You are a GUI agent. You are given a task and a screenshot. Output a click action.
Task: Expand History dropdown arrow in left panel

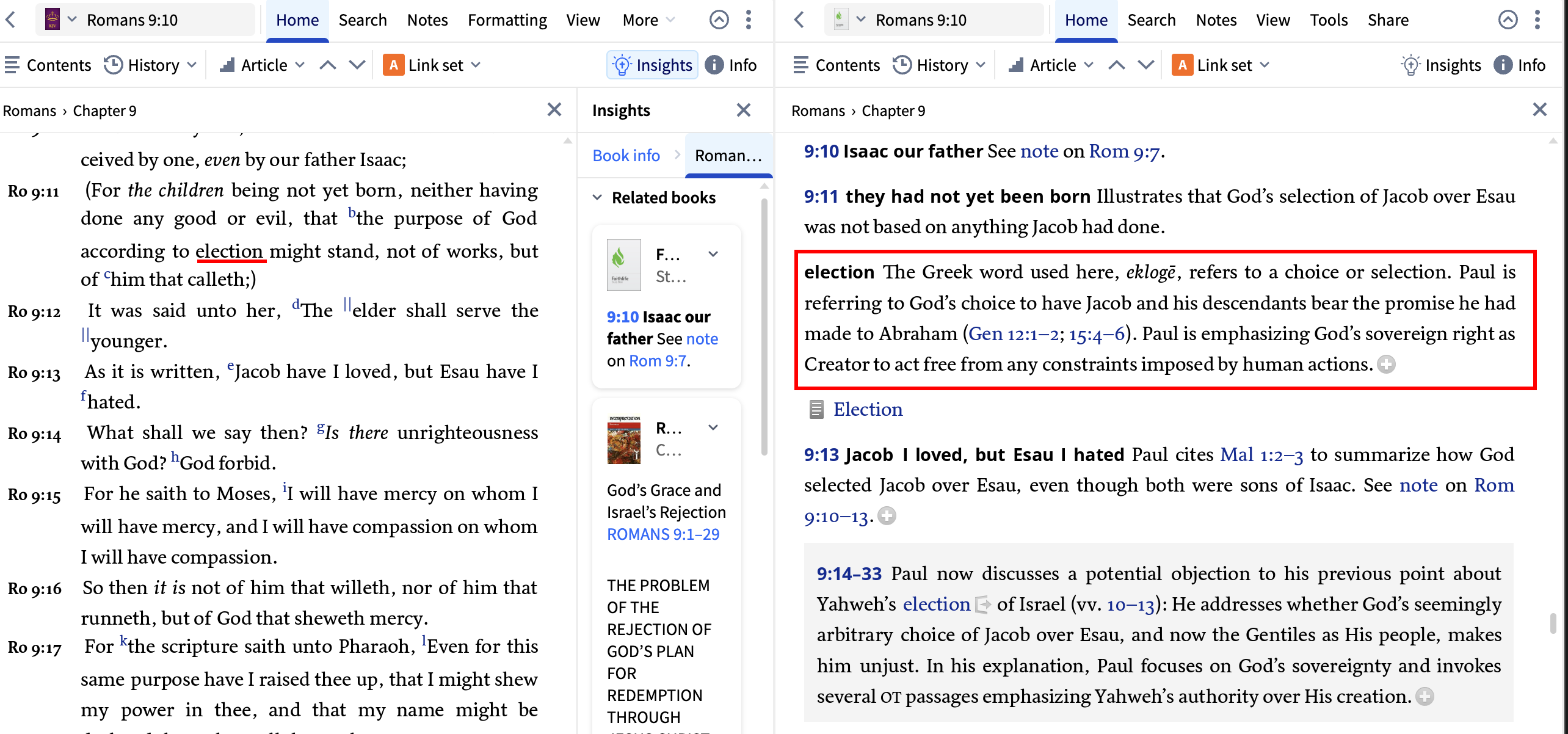pyautogui.click(x=192, y=65)
